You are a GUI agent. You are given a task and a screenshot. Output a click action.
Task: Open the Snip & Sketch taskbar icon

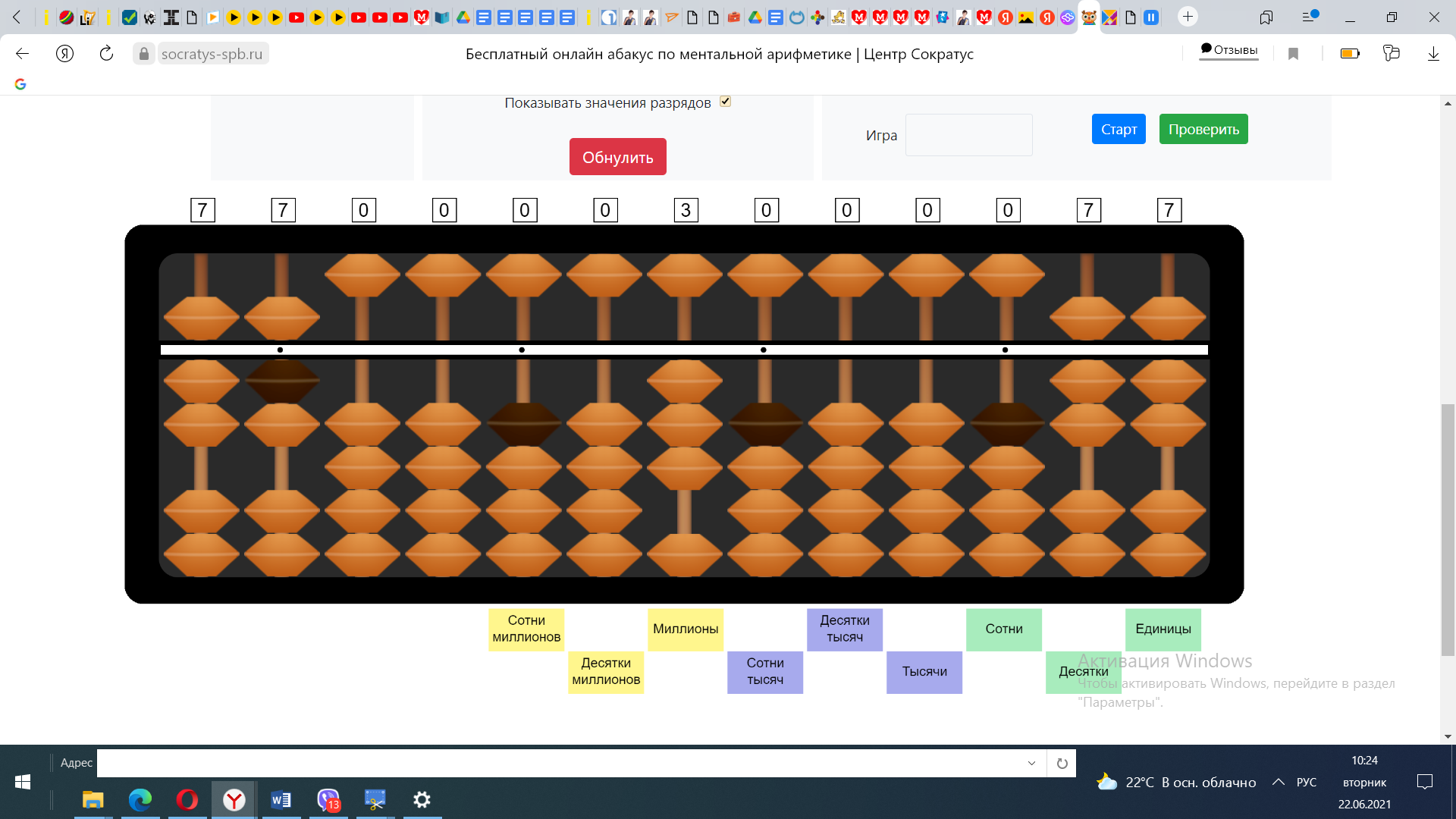click(x=375, y=800)
